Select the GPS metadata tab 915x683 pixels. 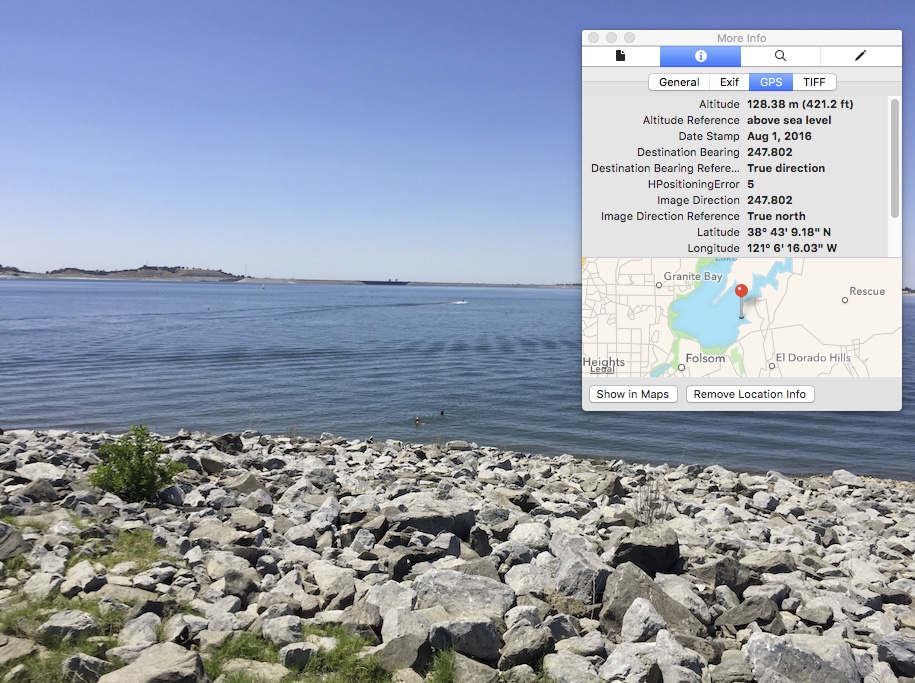[x=771, y=82]
